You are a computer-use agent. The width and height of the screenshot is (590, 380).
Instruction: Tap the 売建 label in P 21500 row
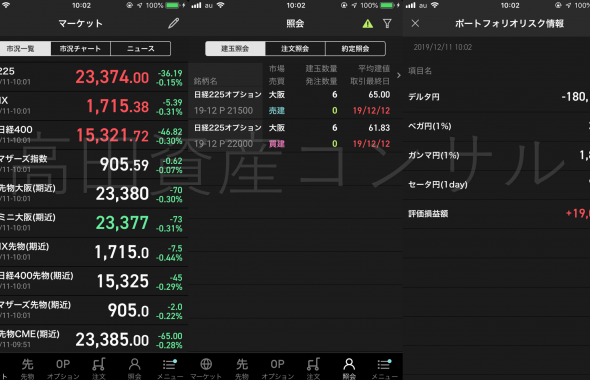[277, 111]
